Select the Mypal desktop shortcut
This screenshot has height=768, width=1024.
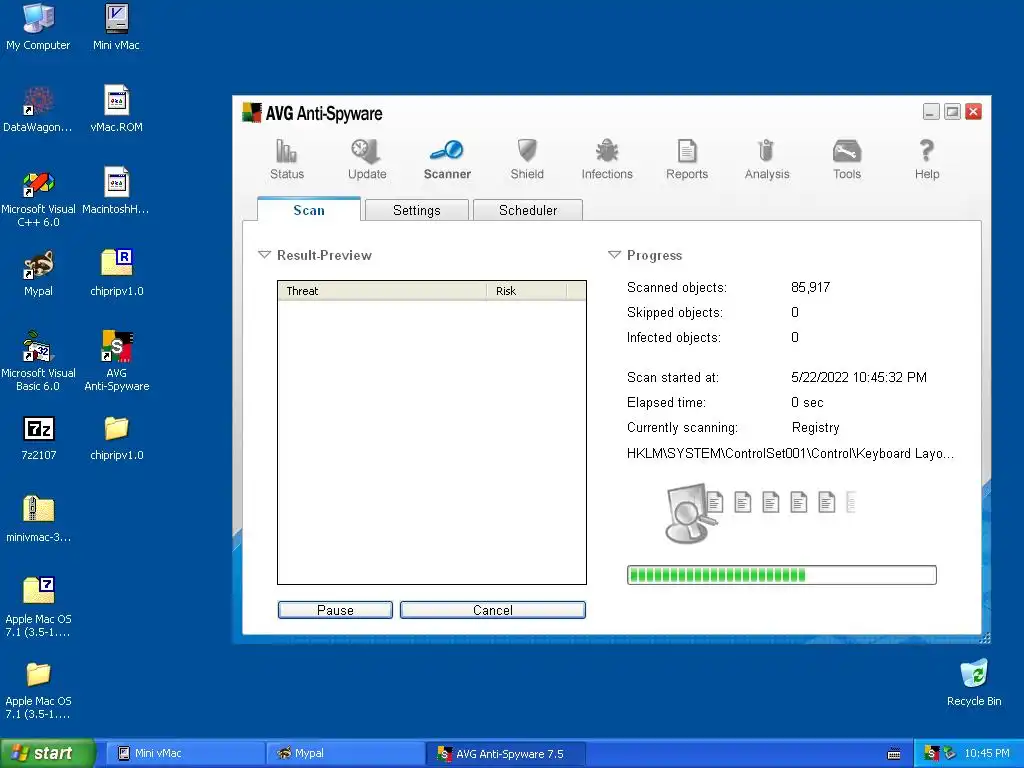coord(38,274)
